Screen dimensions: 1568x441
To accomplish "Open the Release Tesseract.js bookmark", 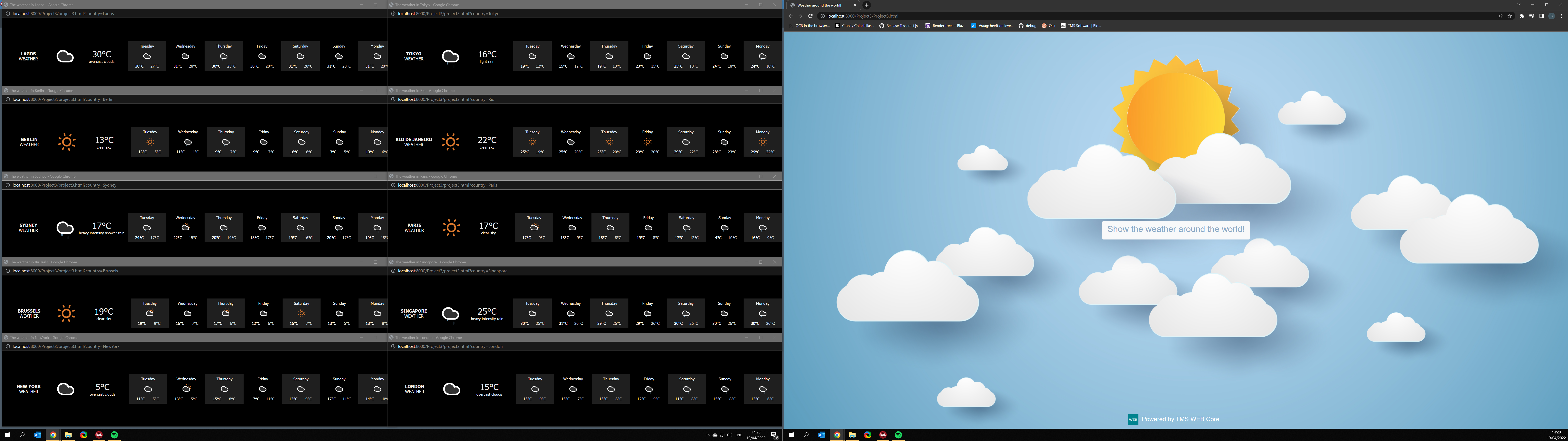I will coord(900,26).
